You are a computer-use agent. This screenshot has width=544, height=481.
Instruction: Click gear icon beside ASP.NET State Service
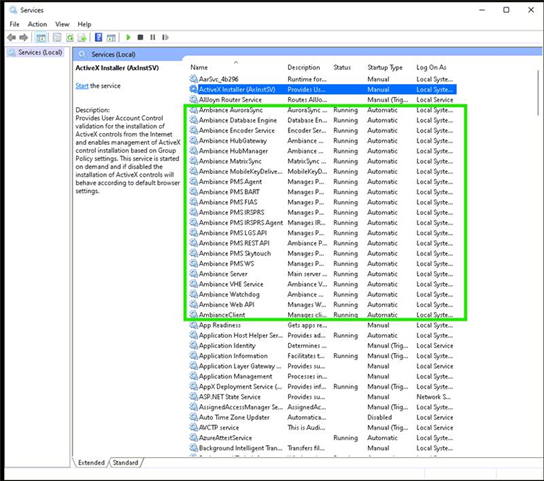coord(194,397)
